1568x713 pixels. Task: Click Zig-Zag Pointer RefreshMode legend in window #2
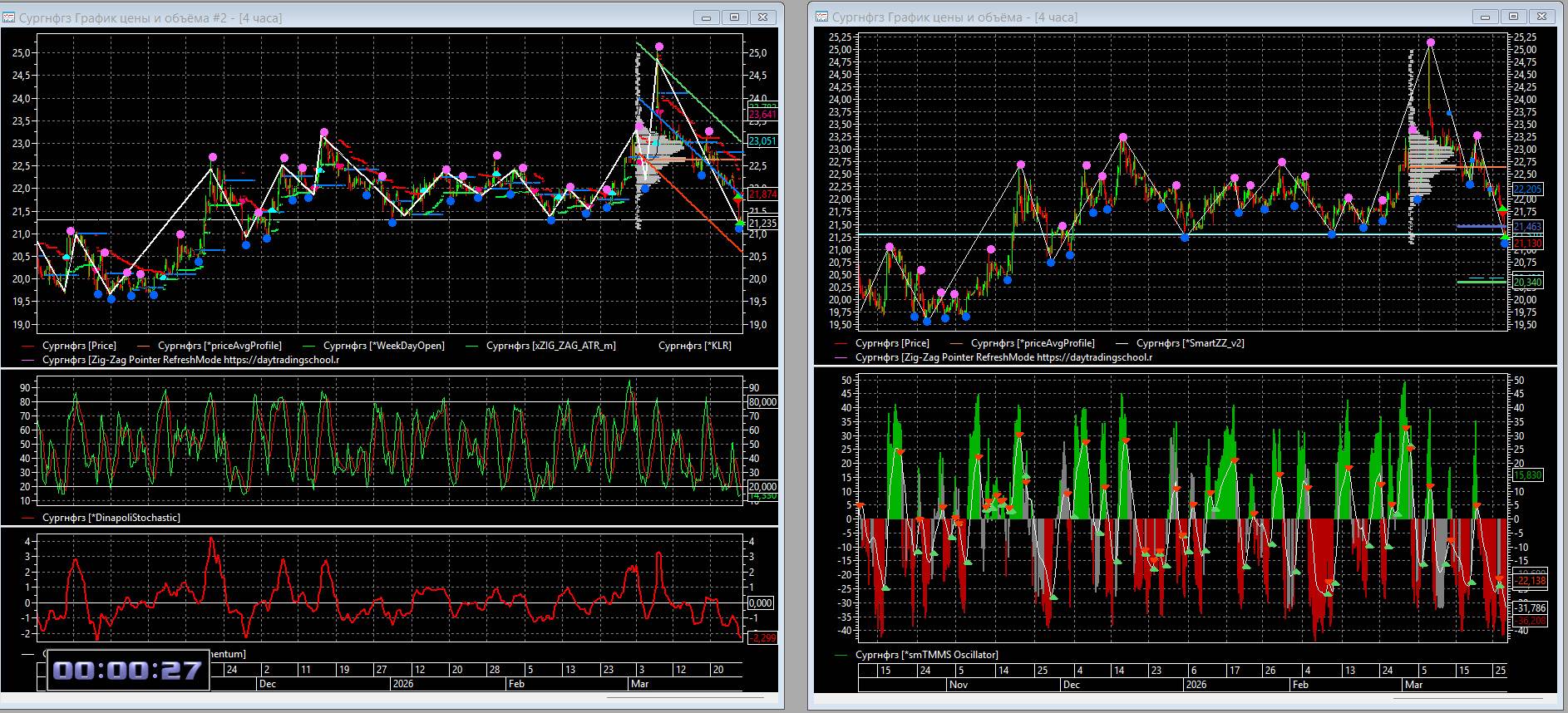pos(190,360)
